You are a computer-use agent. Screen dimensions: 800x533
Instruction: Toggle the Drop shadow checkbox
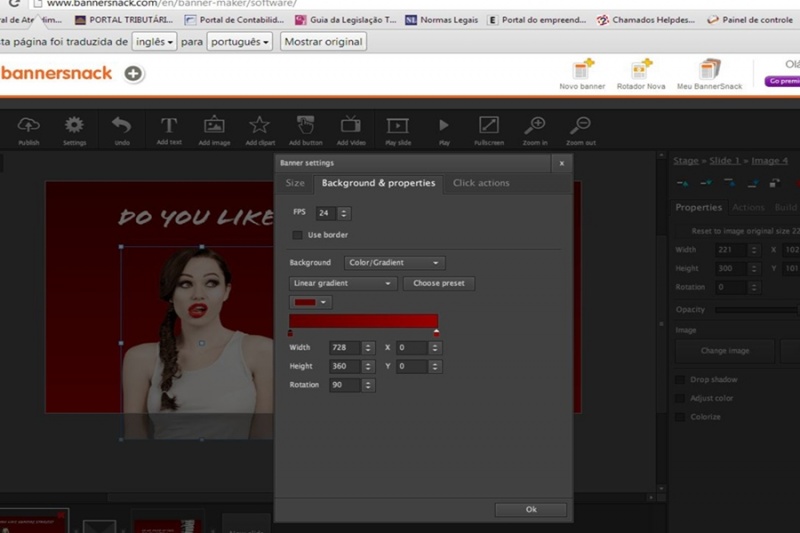680,379
